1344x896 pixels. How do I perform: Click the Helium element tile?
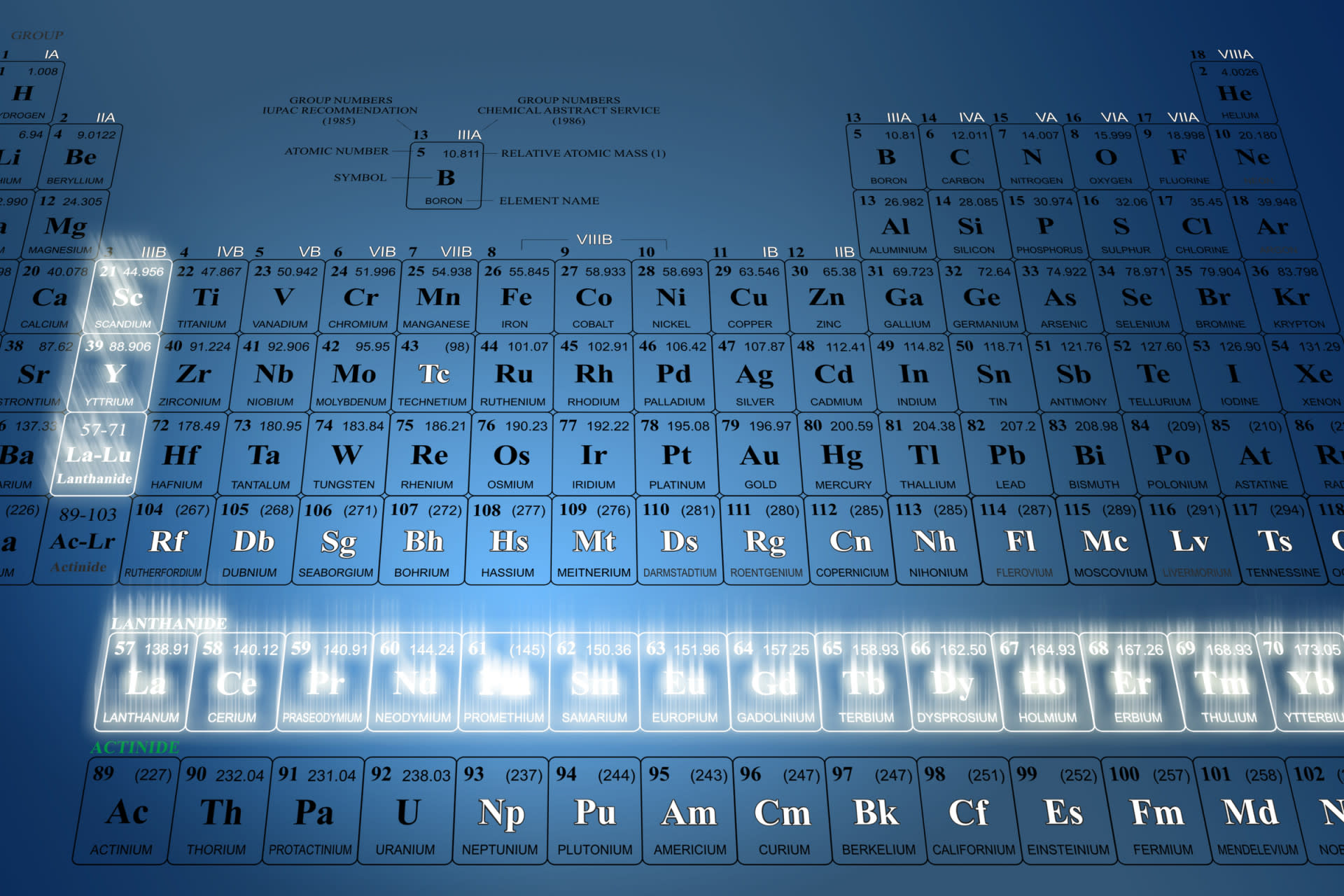1235,93
